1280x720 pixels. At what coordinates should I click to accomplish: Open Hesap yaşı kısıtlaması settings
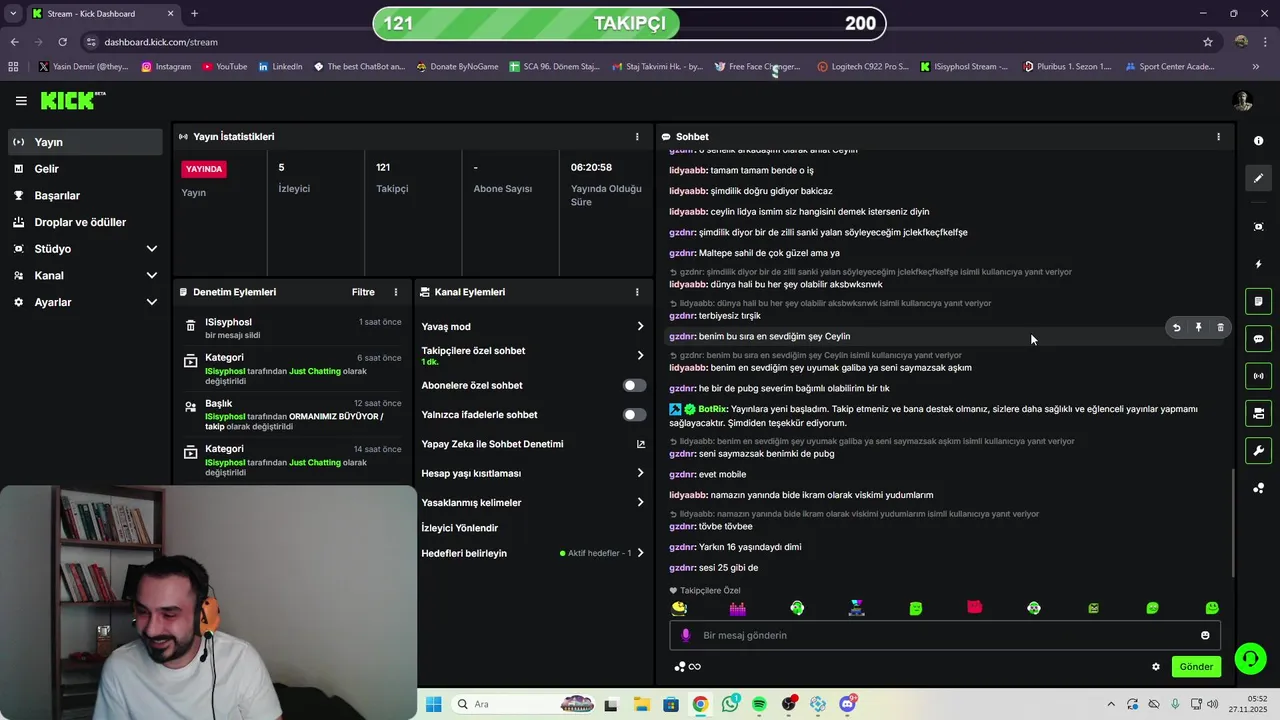(x=533, y=473)
